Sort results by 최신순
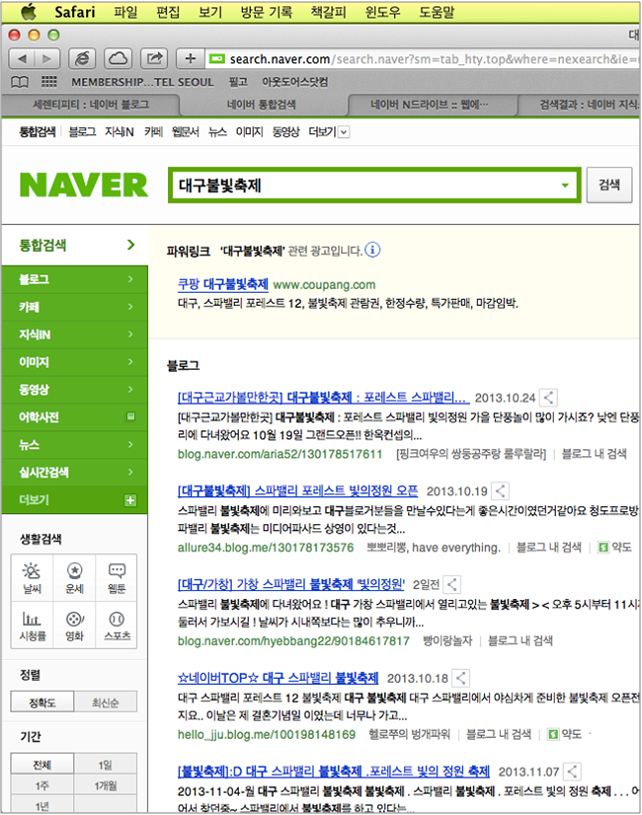642x815 pixels. [x=106, y=703]
